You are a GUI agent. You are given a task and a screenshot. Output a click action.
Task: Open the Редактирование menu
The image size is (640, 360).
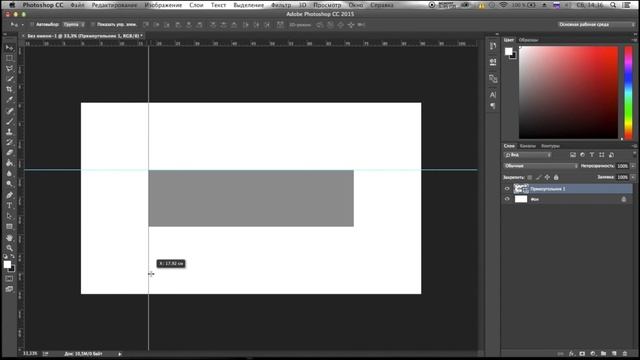(114, 5)
